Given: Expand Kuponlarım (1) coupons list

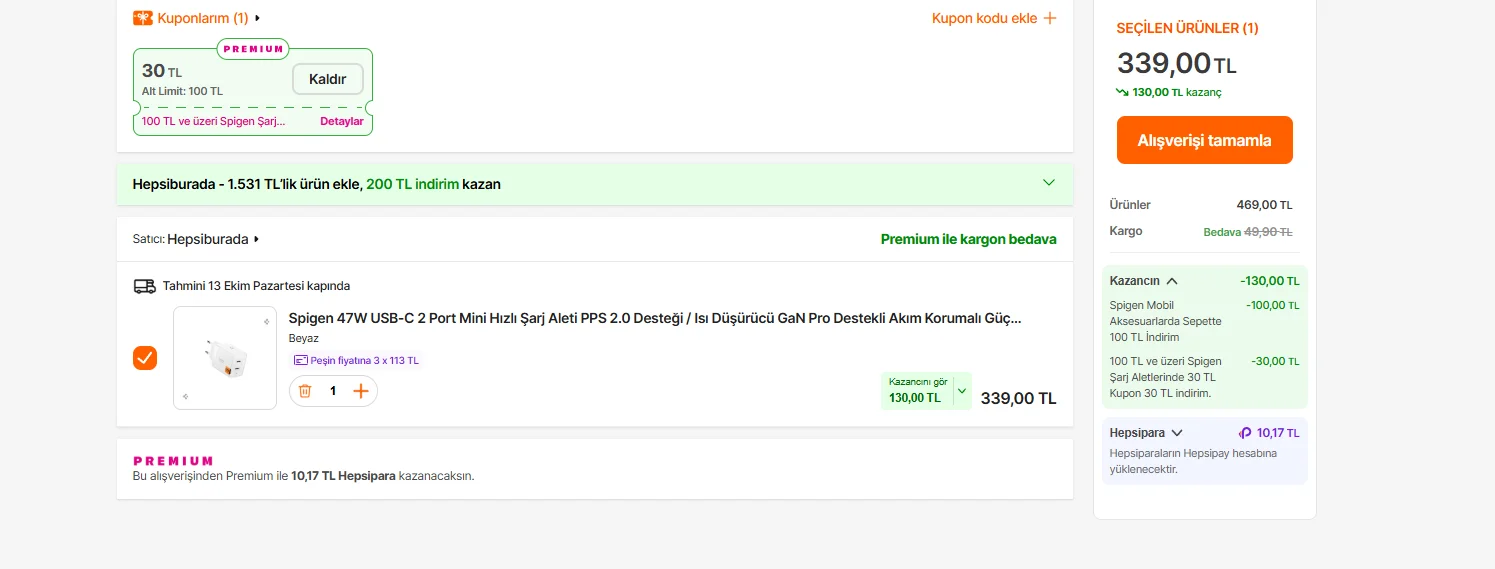Looking at the screenshot, I should point(203,18).
